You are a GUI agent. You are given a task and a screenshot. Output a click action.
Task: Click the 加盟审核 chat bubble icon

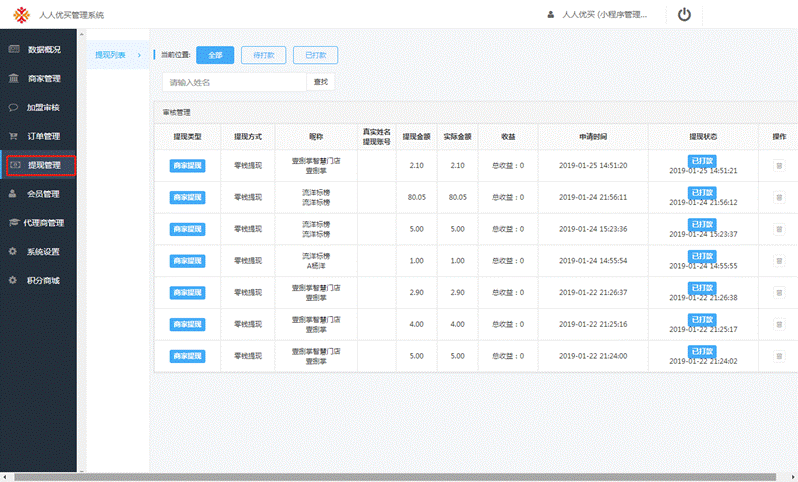pyautogui.click(x=13, y=107)
